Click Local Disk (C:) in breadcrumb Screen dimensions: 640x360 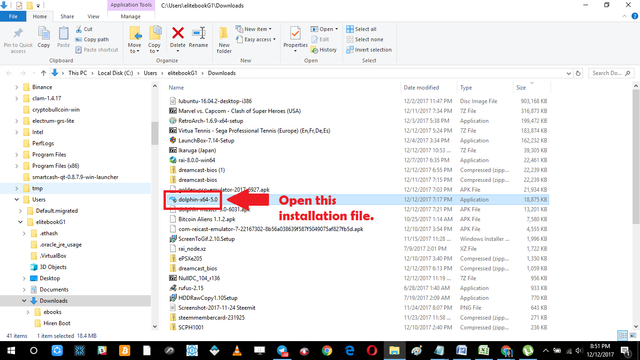point(115,73)
